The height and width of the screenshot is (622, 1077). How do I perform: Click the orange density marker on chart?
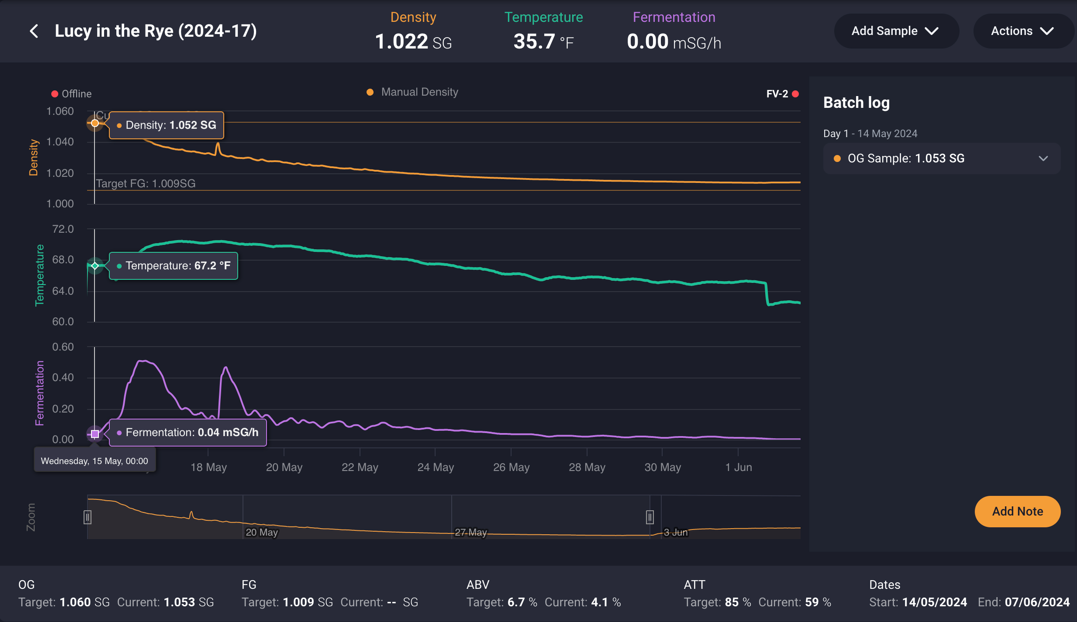(95, 123)
